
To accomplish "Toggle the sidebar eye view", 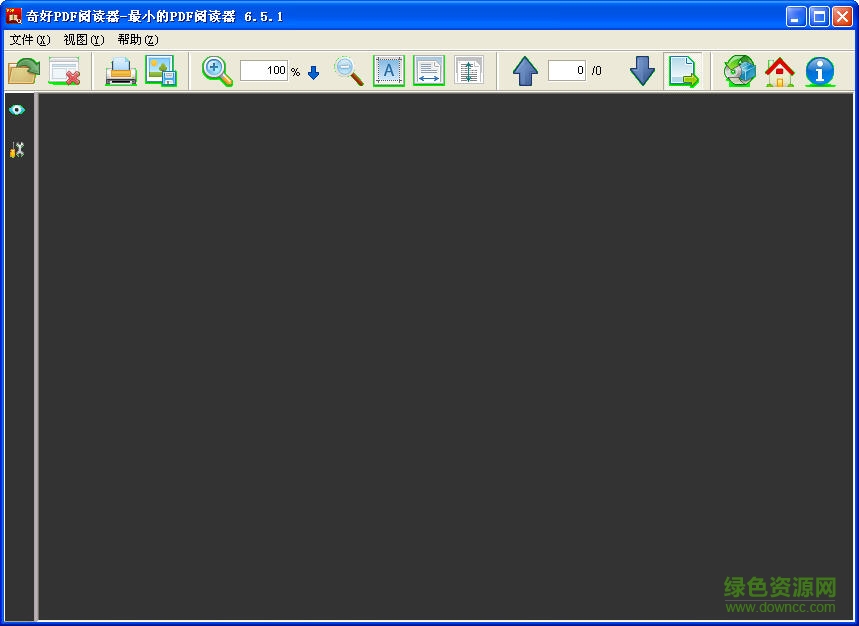I will (17, 109).
